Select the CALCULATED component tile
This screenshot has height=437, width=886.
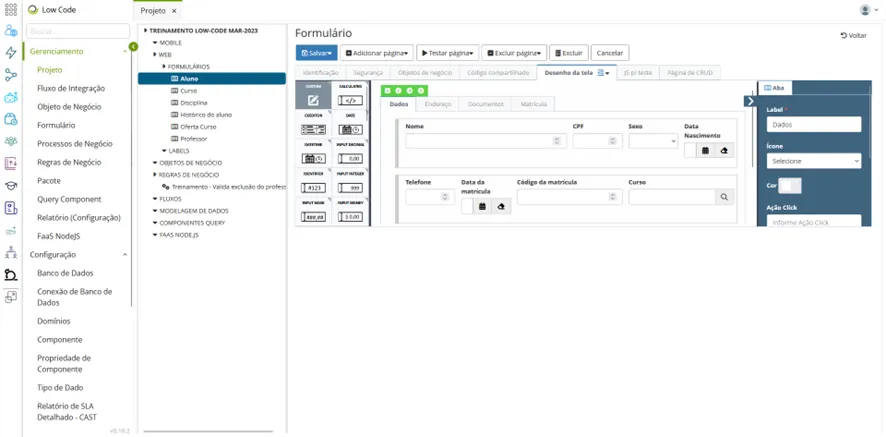point(350,96)
